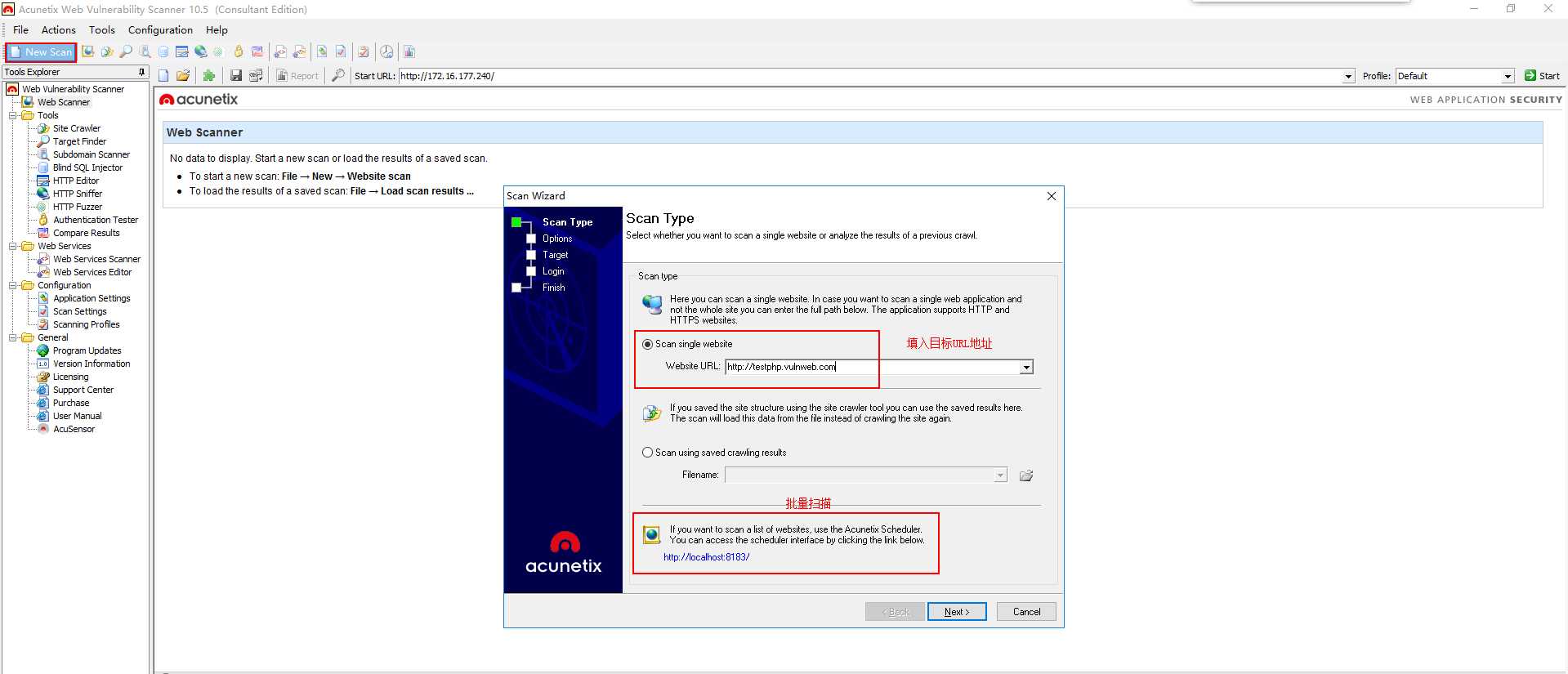The width and height of the screenshot is (1568, 674).
Task: Select Program Updates in the tree
Action: [x=87, y=350]
